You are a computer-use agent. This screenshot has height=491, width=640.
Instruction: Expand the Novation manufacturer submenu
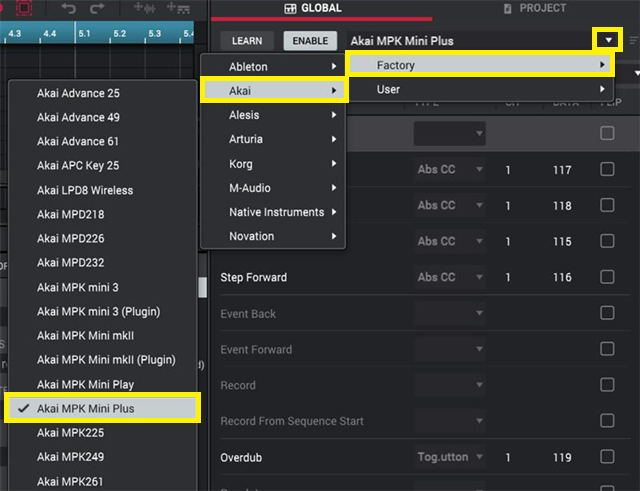point(273,236)
